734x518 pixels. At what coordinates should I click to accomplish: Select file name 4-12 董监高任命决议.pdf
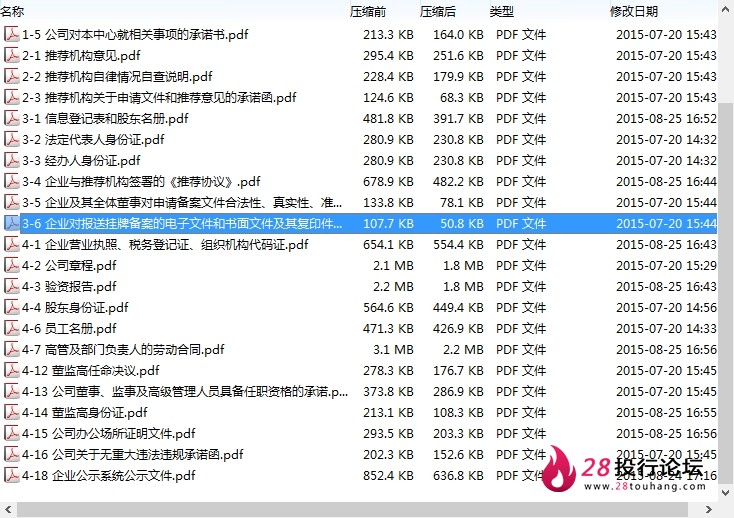(90, 370)
